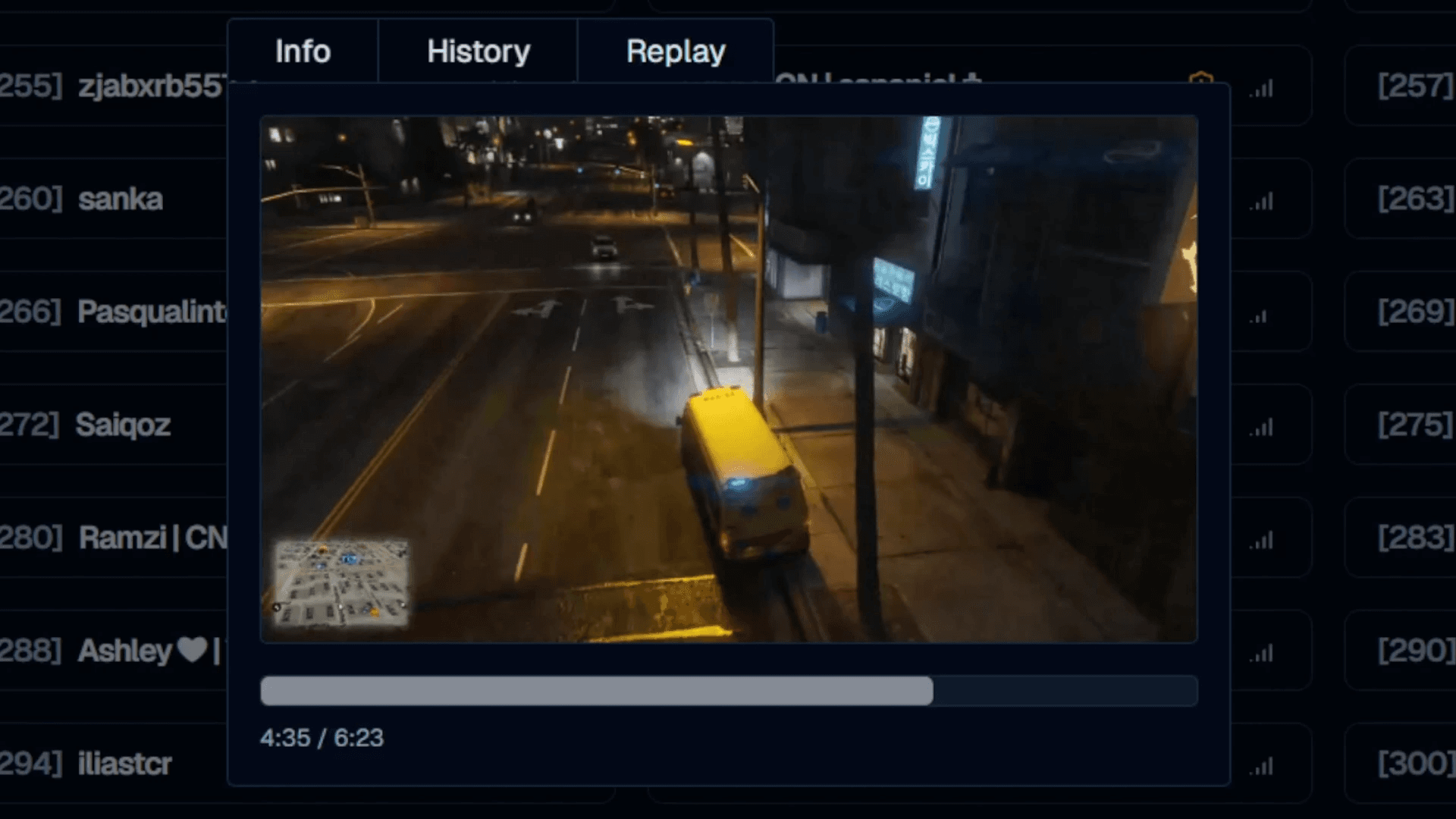Viewport: 1456px width, 819px height.
Task: Switch to the Info tab
Action: click(x=303, y=52)
